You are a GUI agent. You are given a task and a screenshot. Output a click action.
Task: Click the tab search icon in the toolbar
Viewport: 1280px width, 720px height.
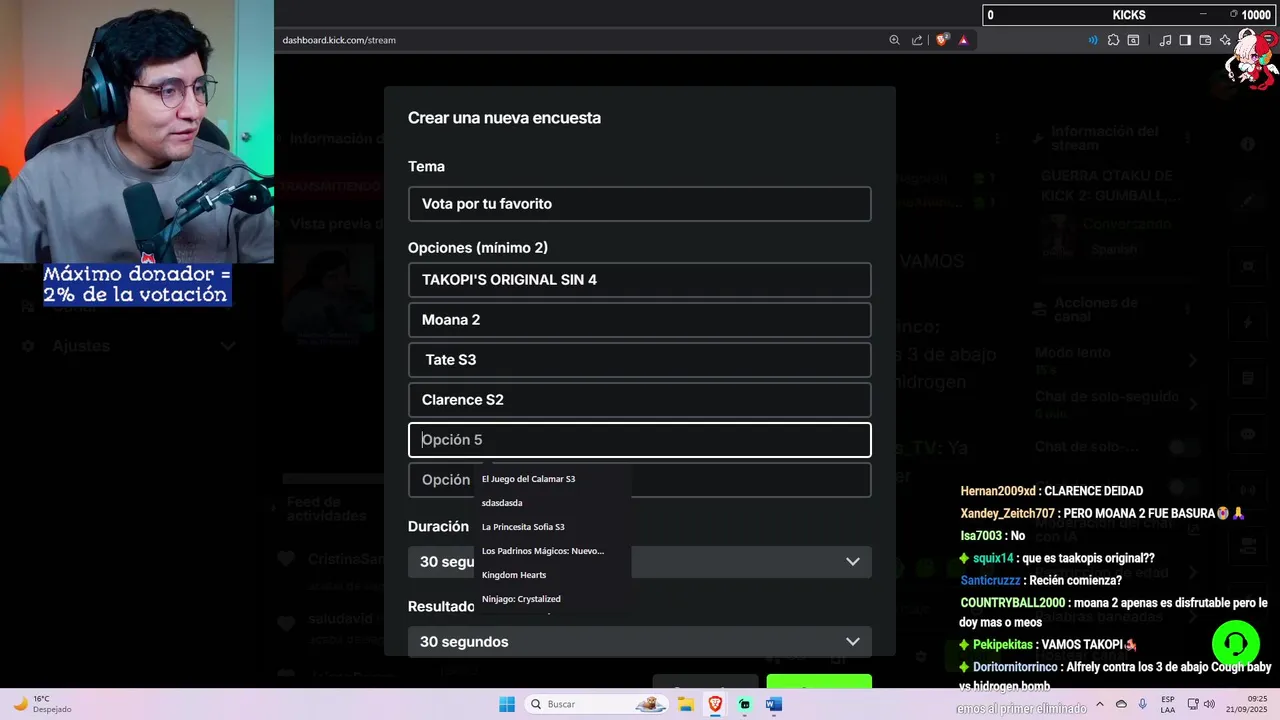[x=1133, y=40]
